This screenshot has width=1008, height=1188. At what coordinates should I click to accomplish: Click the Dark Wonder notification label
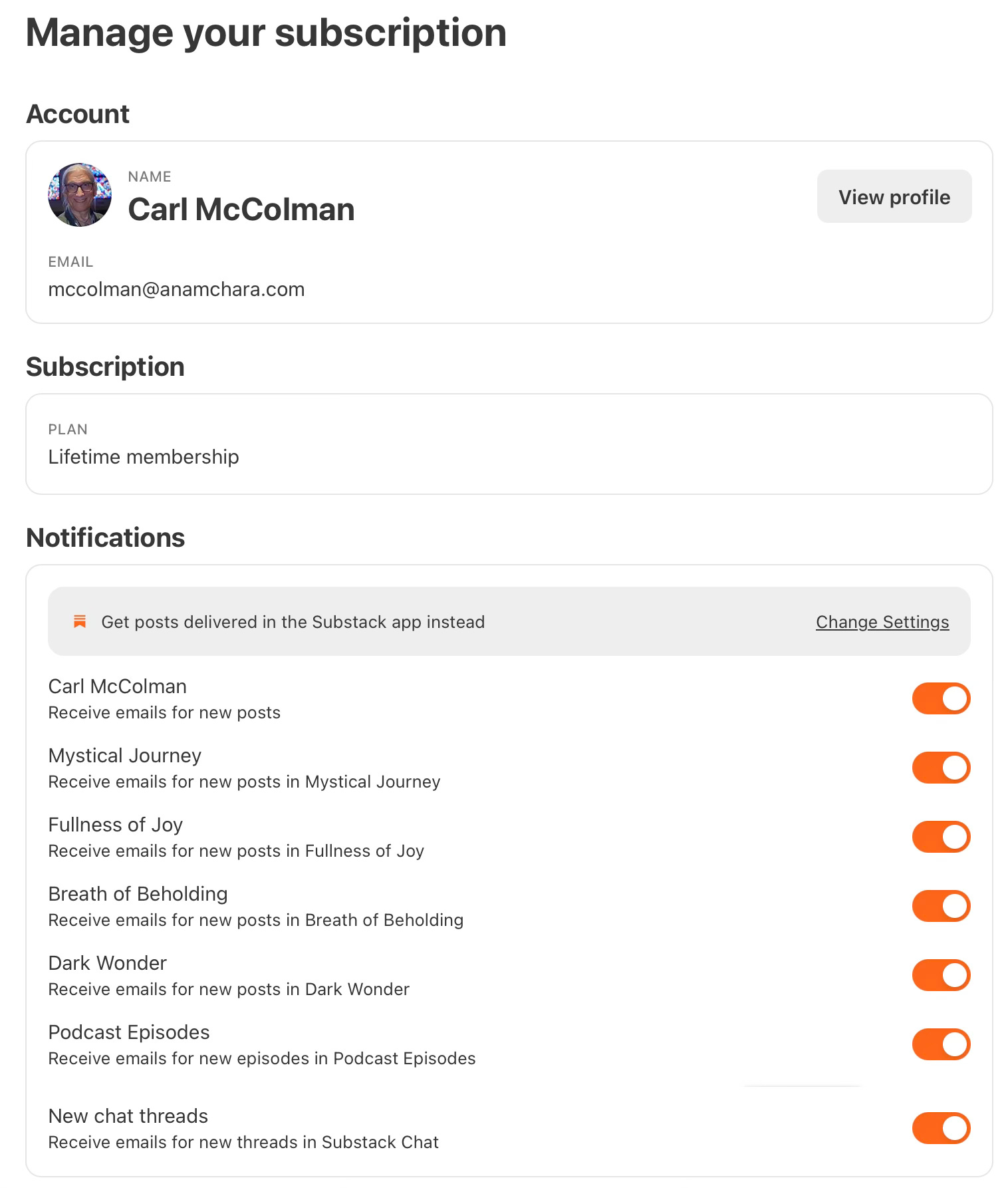pyautogui.click(x=107, y=963)
